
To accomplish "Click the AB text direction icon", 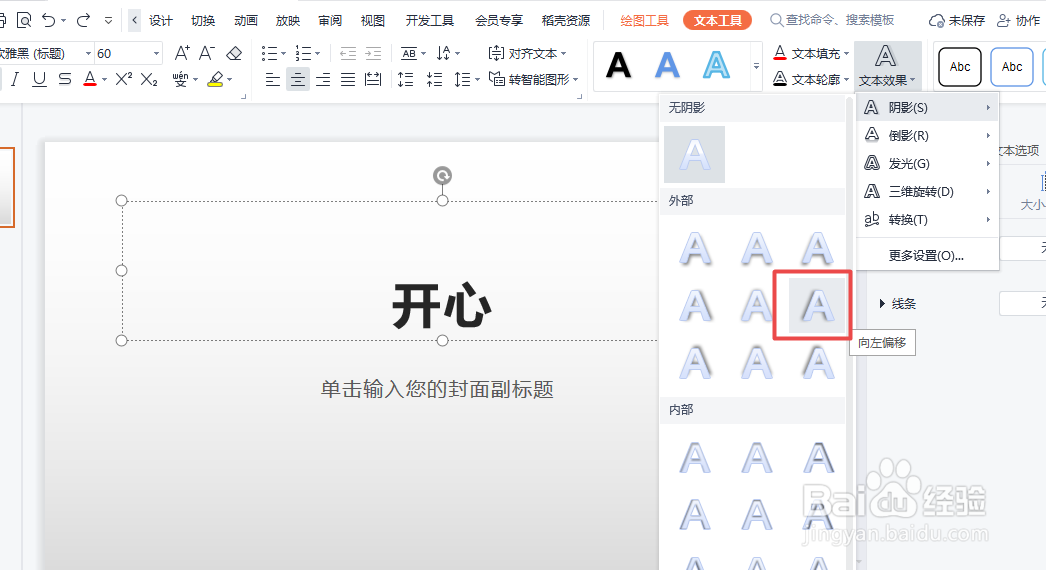I will (x=409, y=53).
